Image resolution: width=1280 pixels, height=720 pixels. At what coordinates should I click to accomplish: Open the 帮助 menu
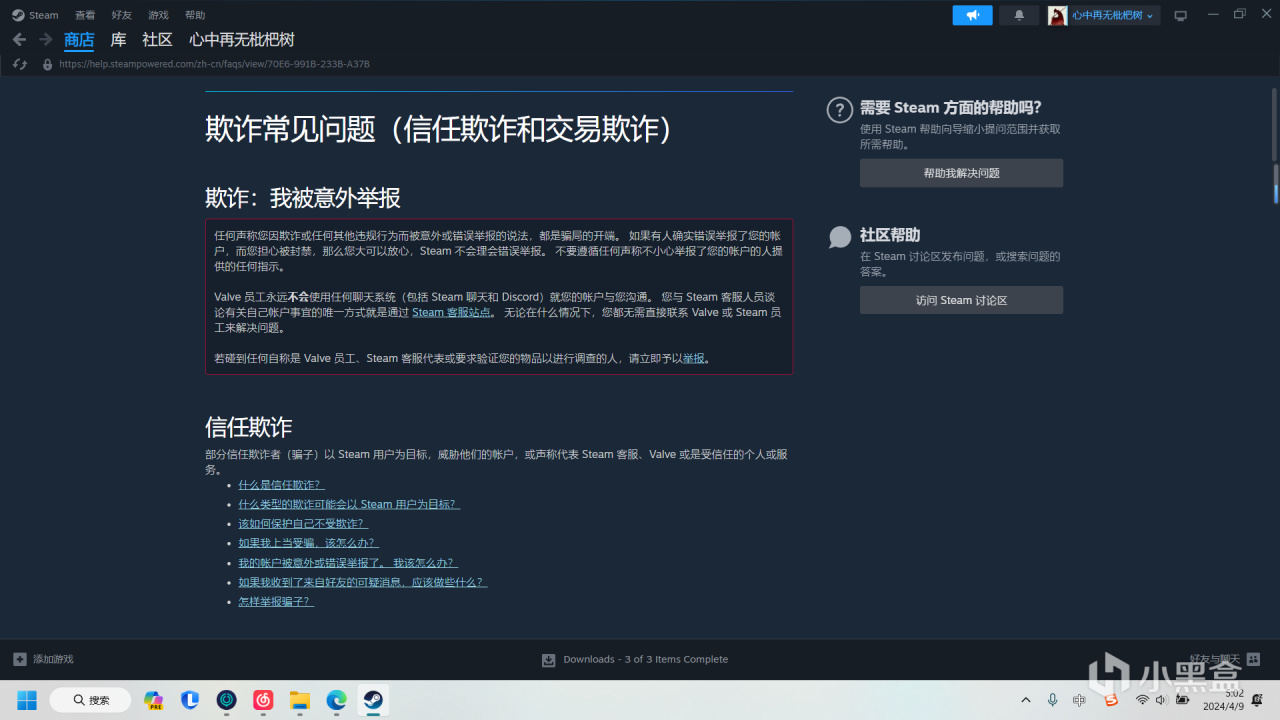pyautogui.click(x=195, y=15)
